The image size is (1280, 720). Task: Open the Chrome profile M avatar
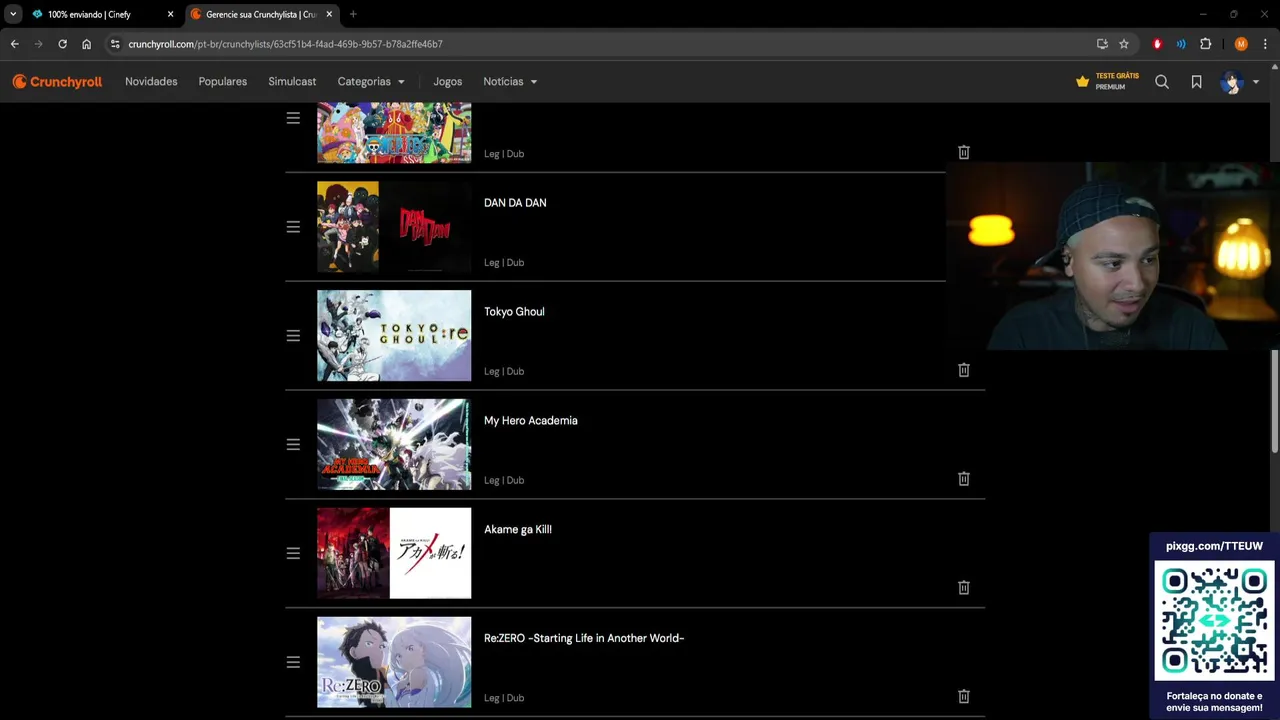[1241, 44]
